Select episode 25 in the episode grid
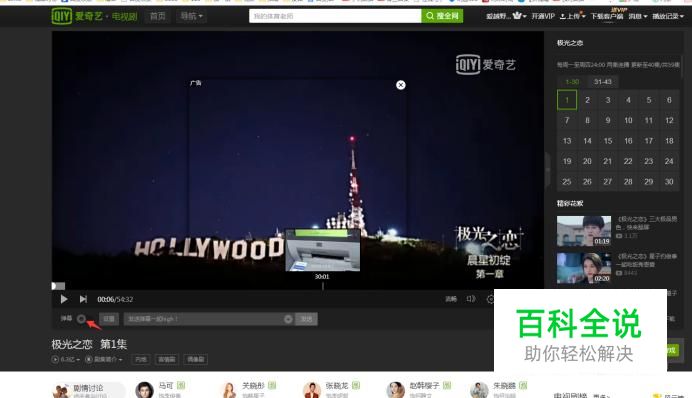 [x=567, y=181]
